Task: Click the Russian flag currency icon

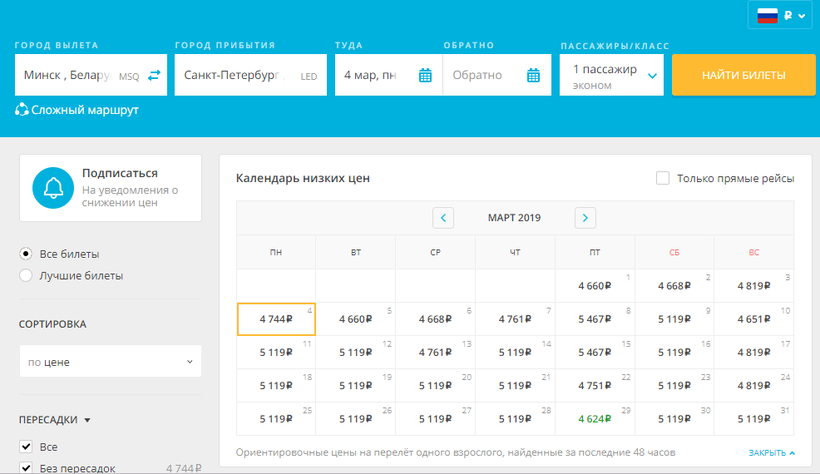Action: [x=767, y=15]
